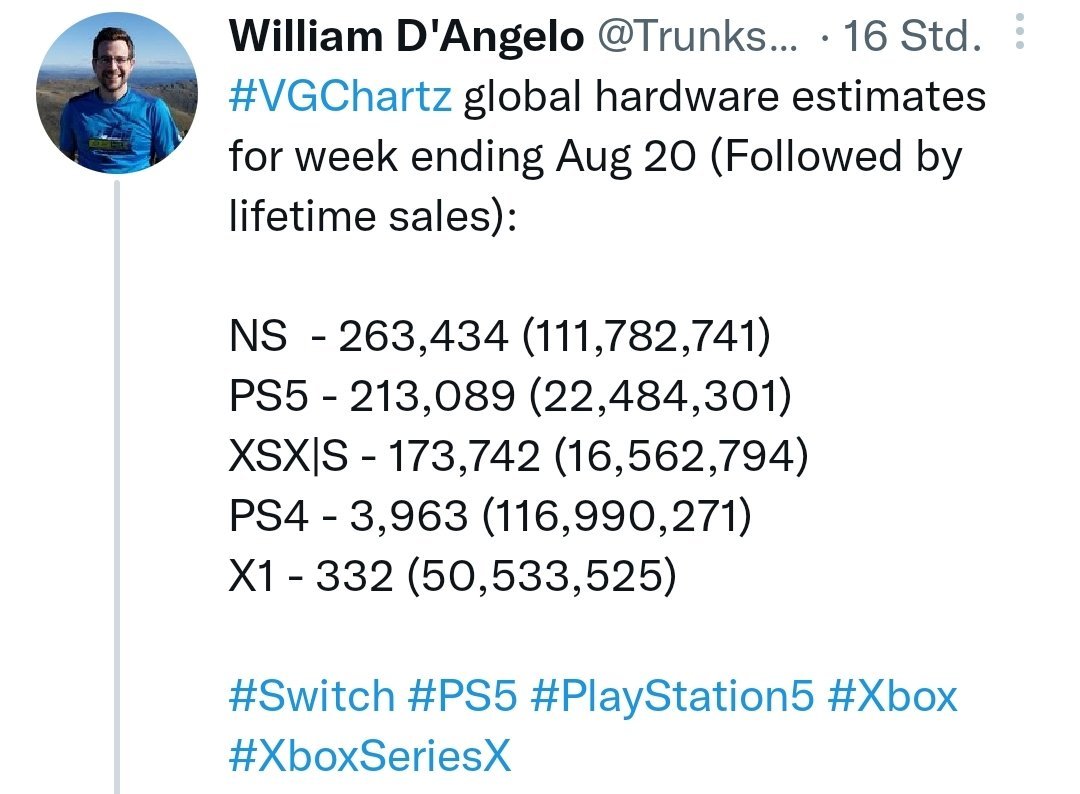Click the William D'Angelo display name
The height and width of the screenshot is (794, 1080).
(406, 35)
